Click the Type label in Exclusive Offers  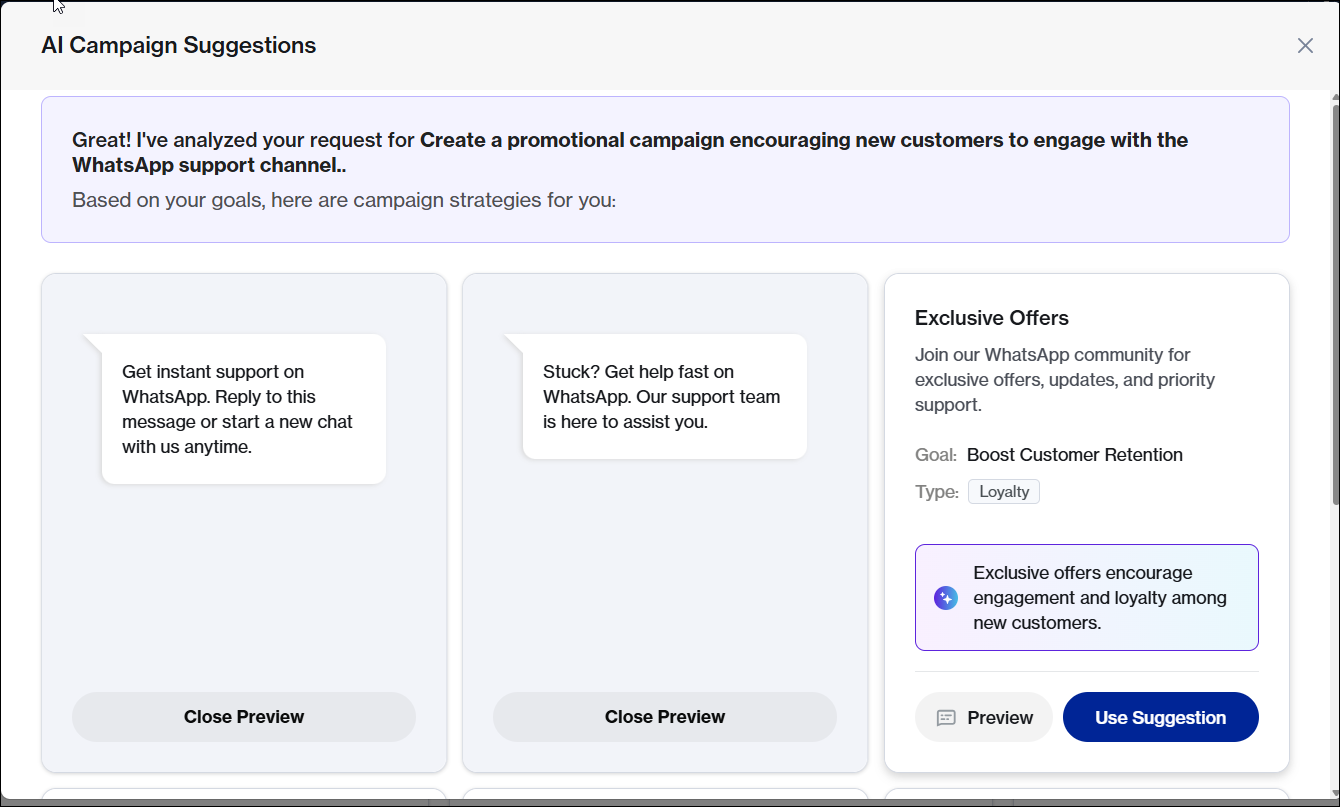coord(936,492)
